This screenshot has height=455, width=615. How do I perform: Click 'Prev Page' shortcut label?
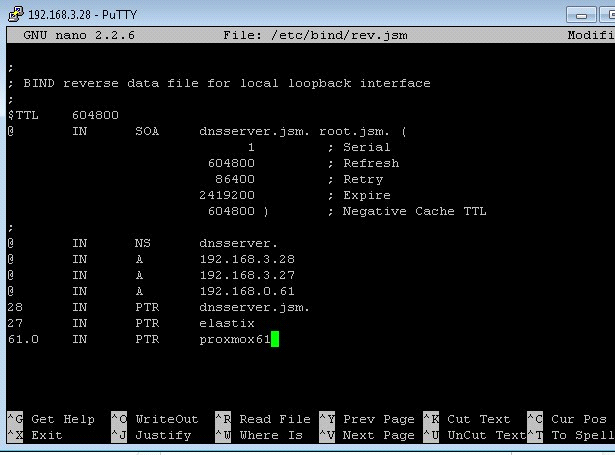pyautogui.click(x=379, y=419)
